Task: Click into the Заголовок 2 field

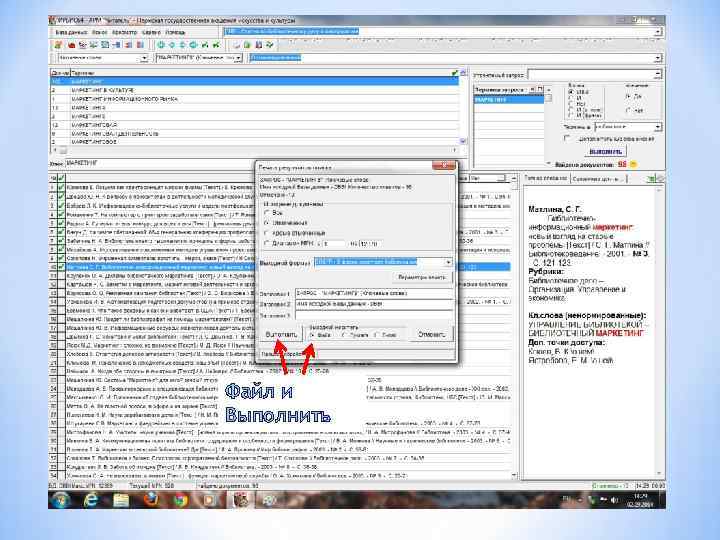Action: tap(373, 304)
